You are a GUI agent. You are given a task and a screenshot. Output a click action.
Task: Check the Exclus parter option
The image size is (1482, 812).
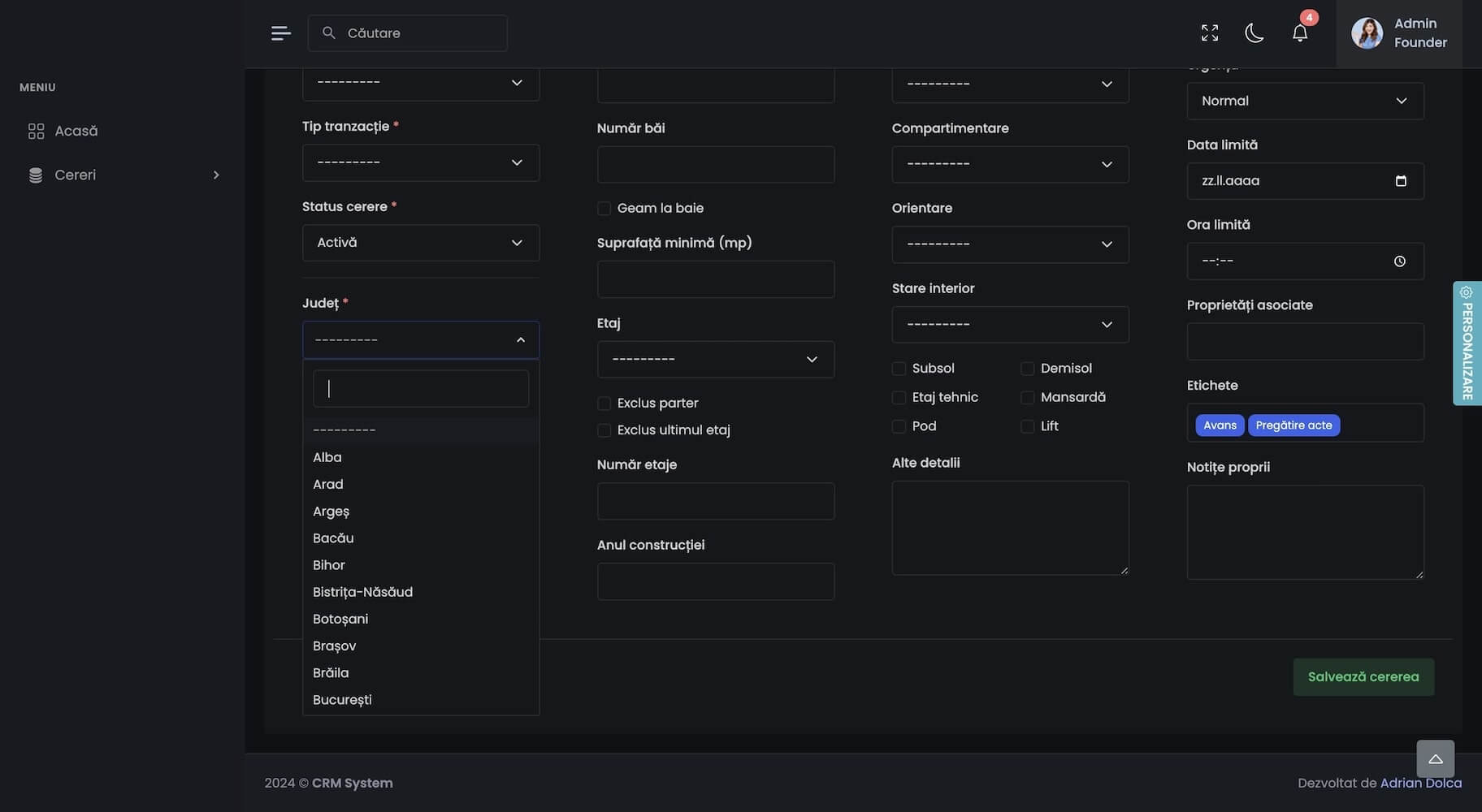click(x=604, y=404)
